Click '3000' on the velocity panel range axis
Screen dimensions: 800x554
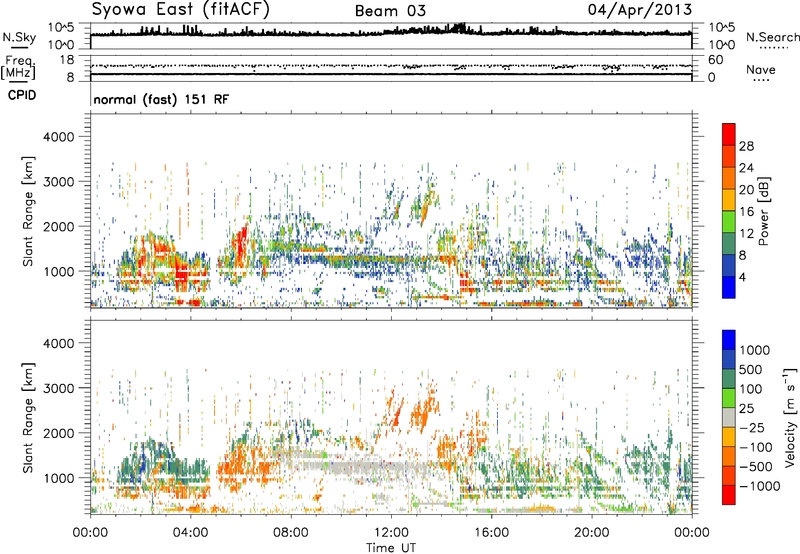click(x=59, y=388)
